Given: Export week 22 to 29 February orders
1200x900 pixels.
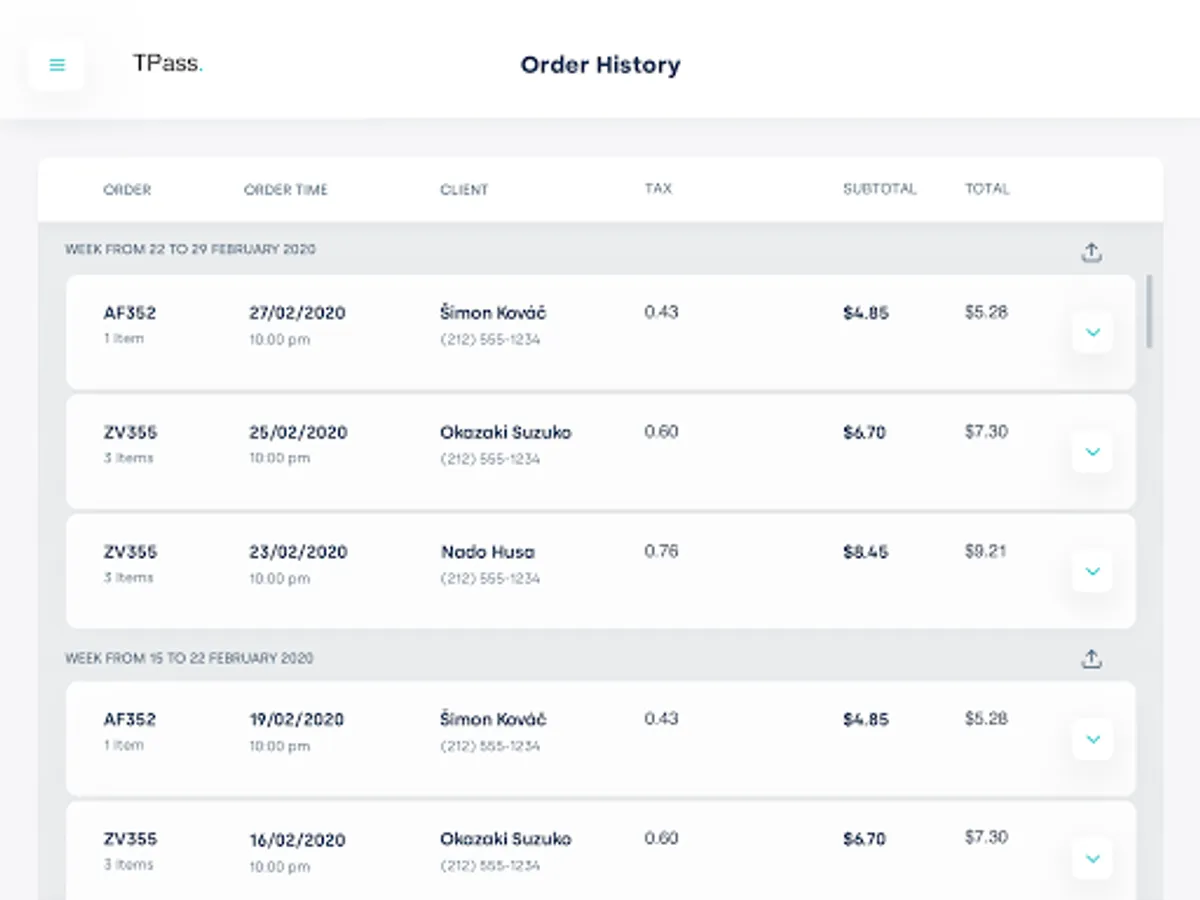Looking at the screenshot, I should (1091, 252).
